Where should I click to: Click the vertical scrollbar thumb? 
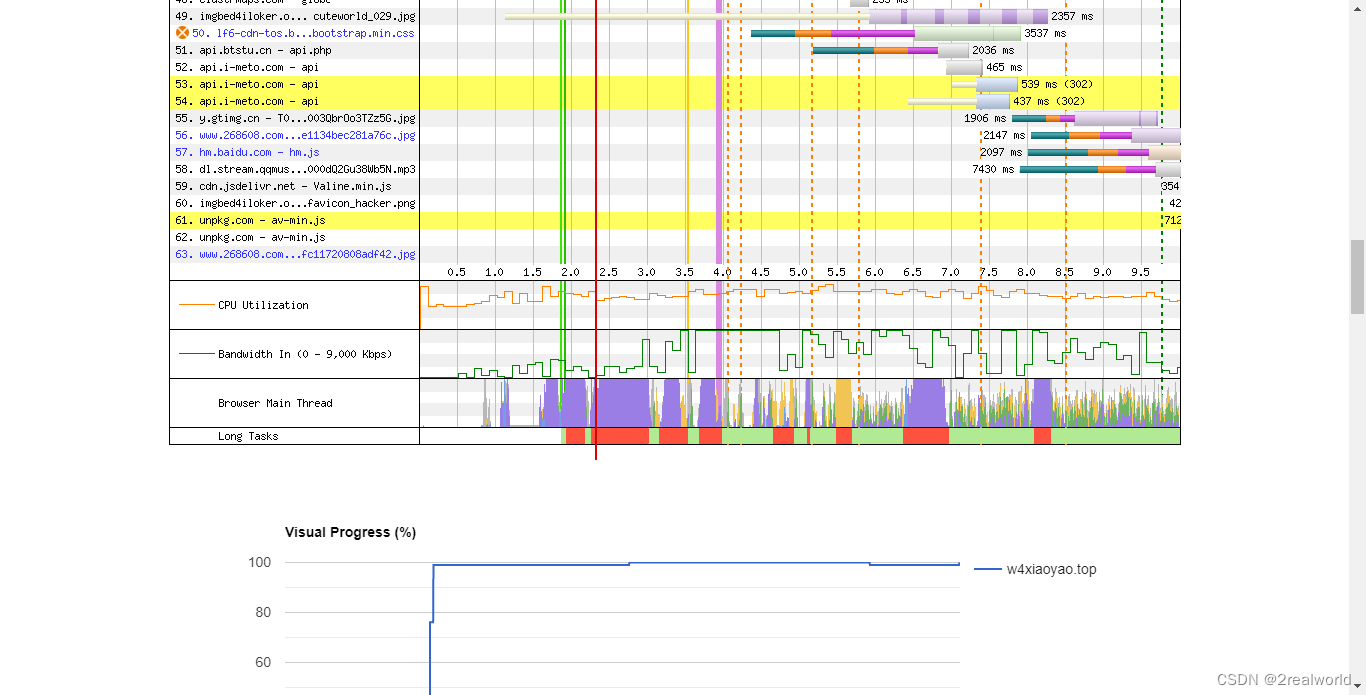(x=1357, y=277)
